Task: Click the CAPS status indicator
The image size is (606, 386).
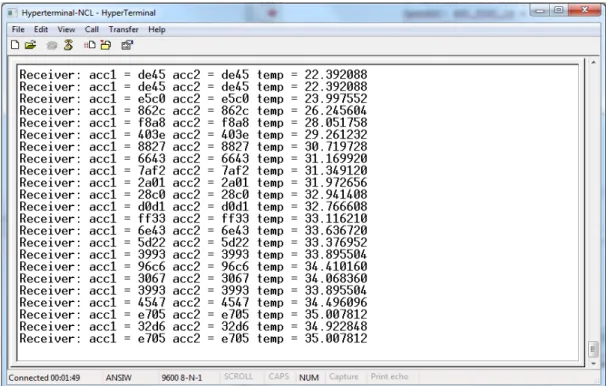Action: [279, 376]
